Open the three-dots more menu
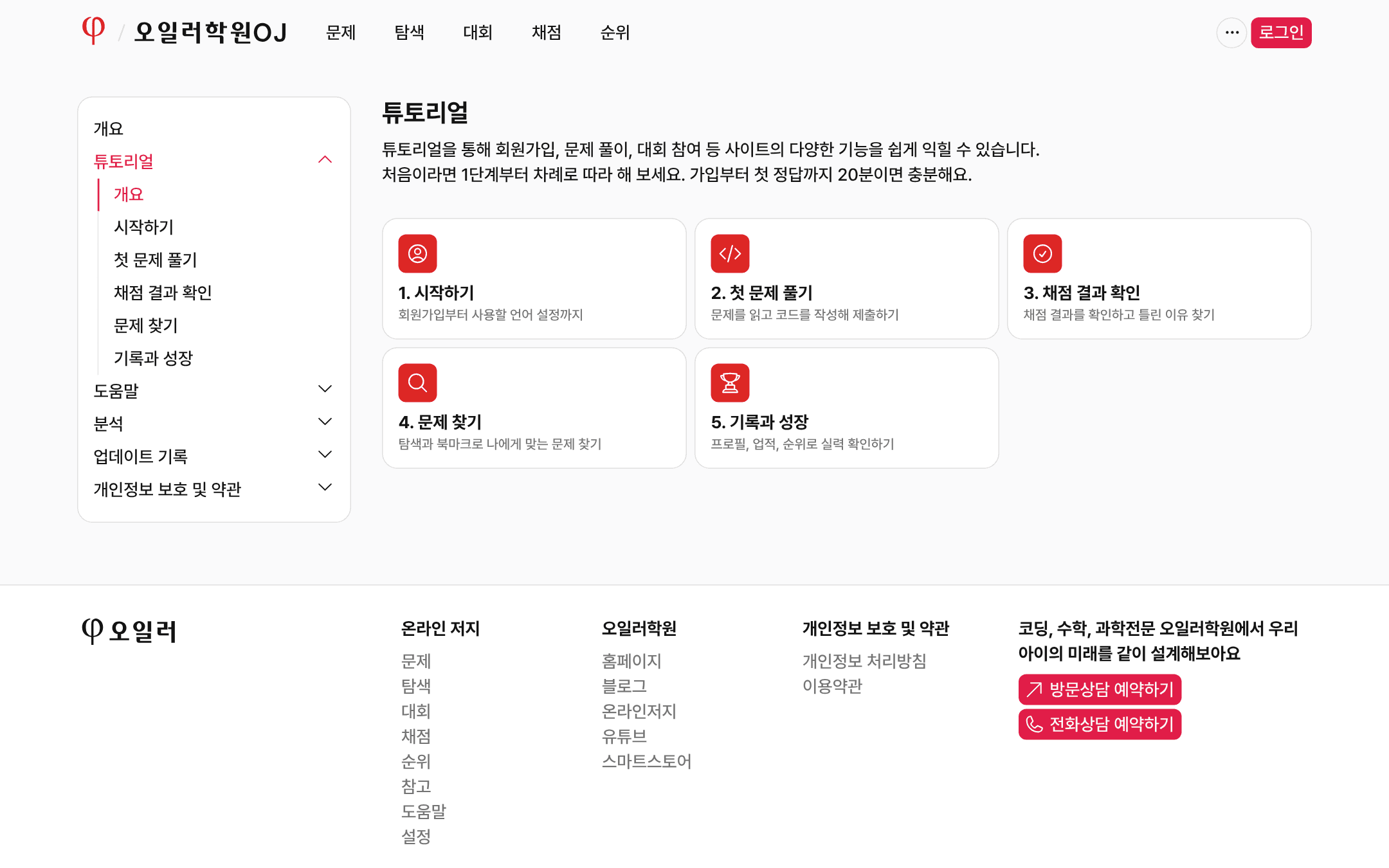This screenshot has width=1389, height=868. (1231, 32)
